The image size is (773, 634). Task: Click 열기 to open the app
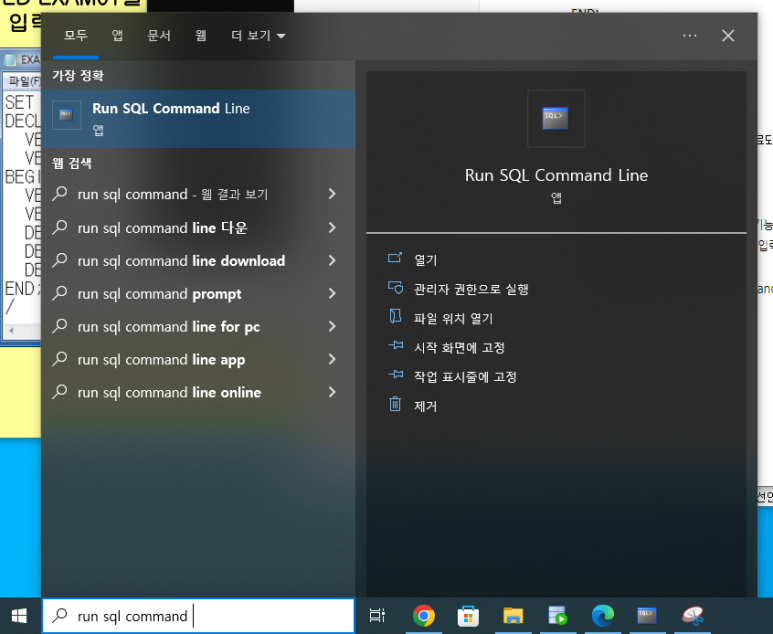pos(425,260)
